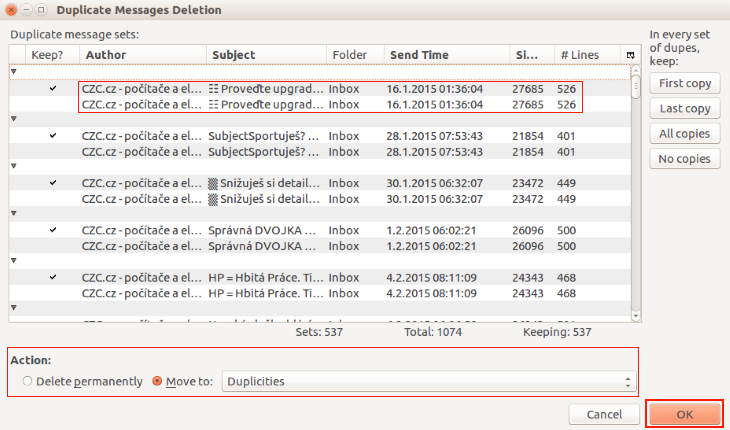Image resolution: width=730 pixels, height=430 pixels.
Task: Select the Delete permanently radio option
Action: tap(27, 381)
